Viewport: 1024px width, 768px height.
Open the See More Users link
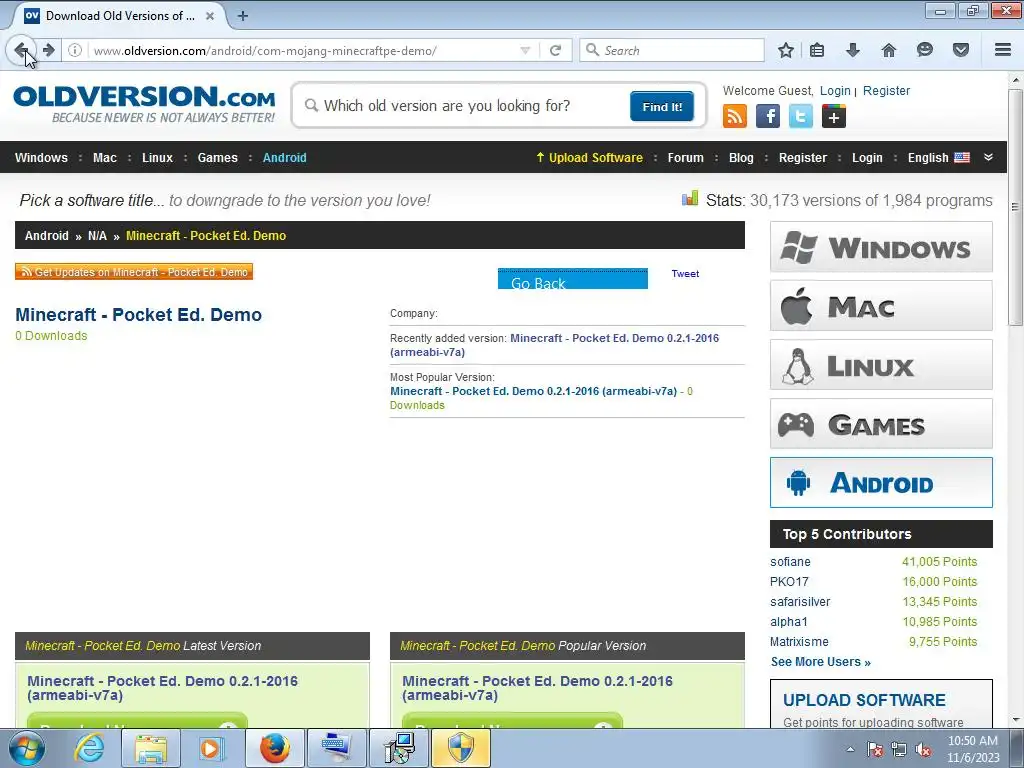click(x=820, y=662)
